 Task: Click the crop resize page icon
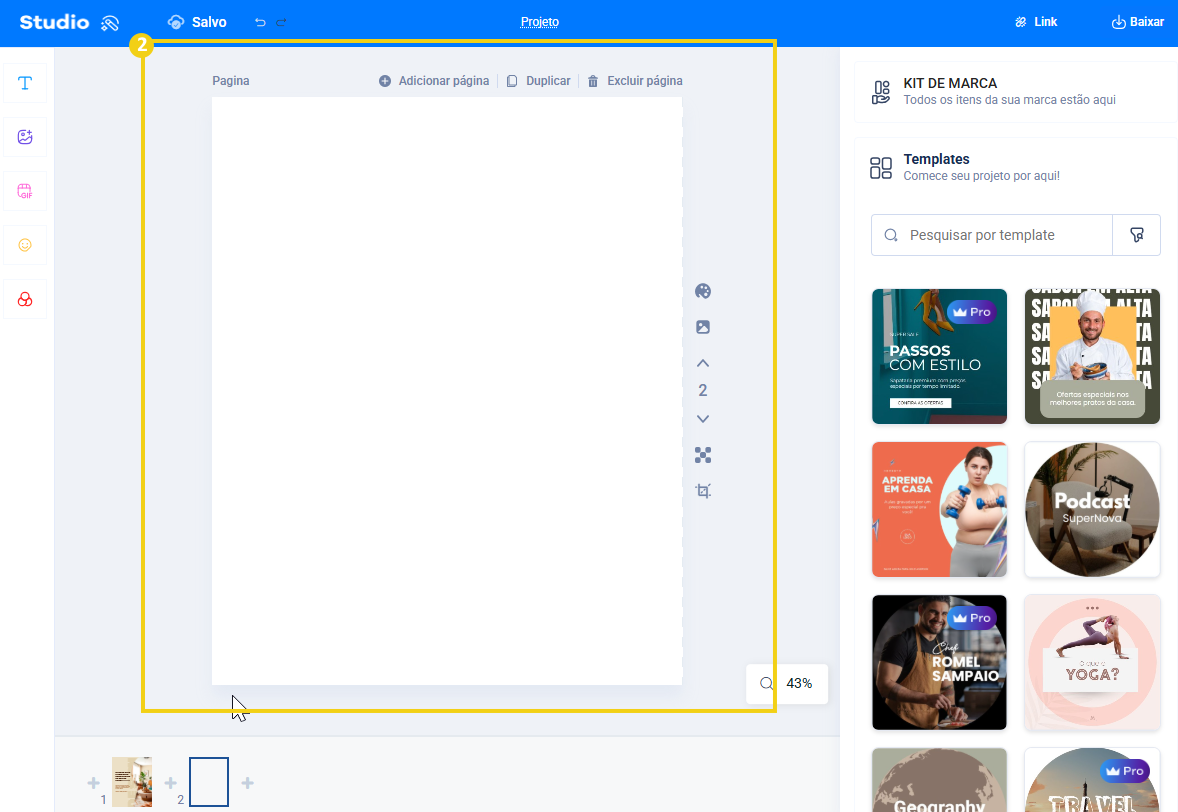pyautogui.click(x=702, y=491)
